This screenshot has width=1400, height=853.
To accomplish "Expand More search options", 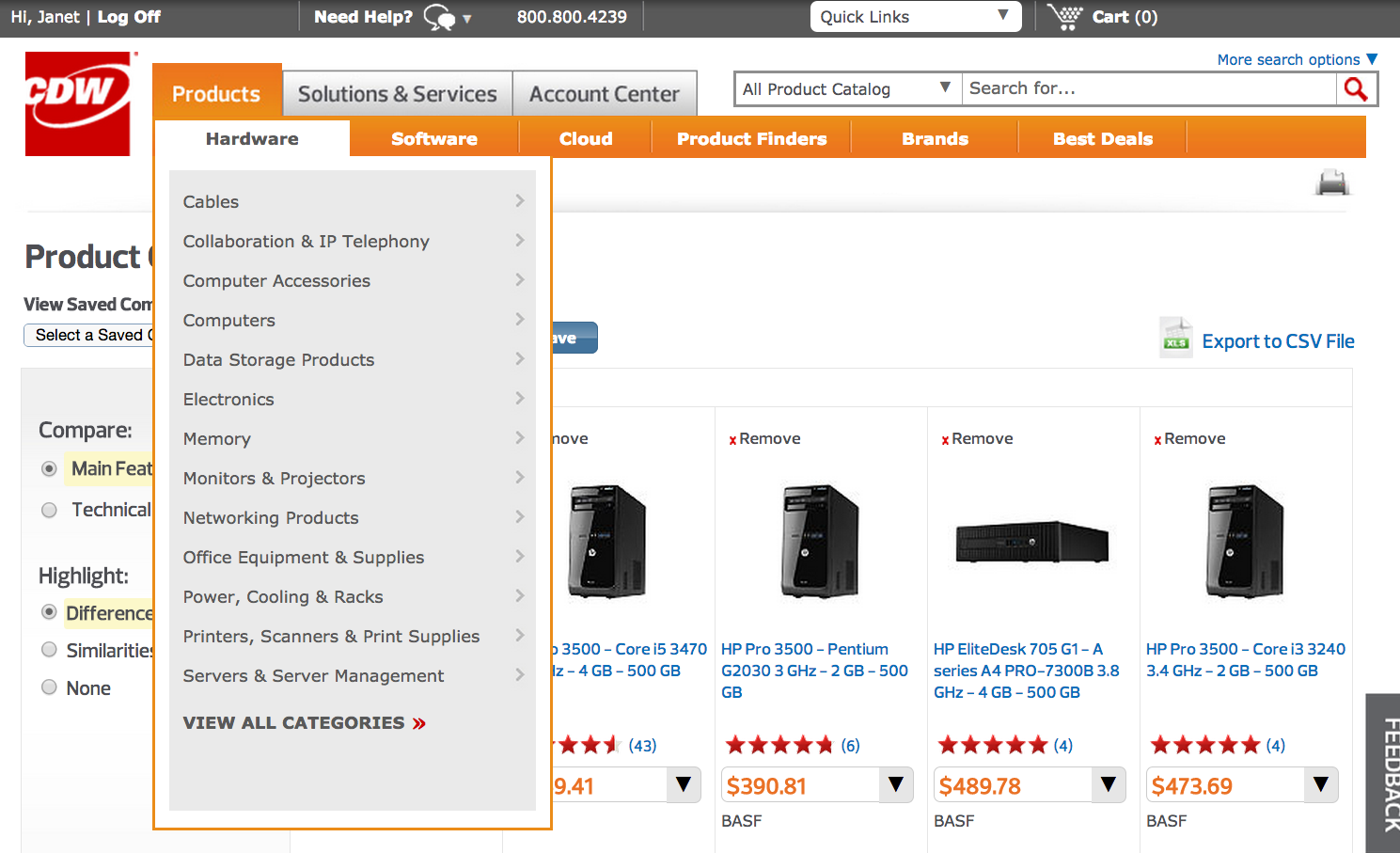I will click(1298, 59).
